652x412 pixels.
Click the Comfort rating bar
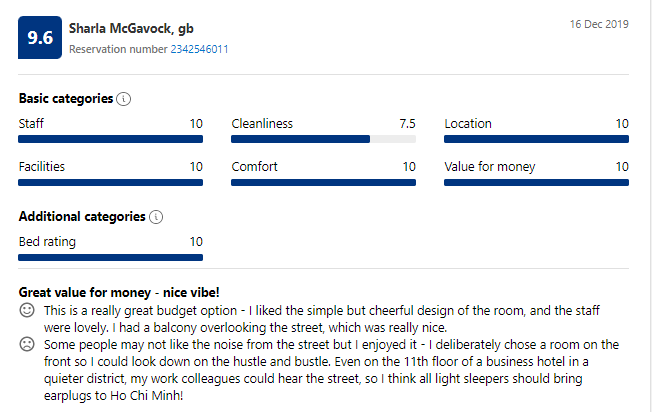tap(323, 183)
